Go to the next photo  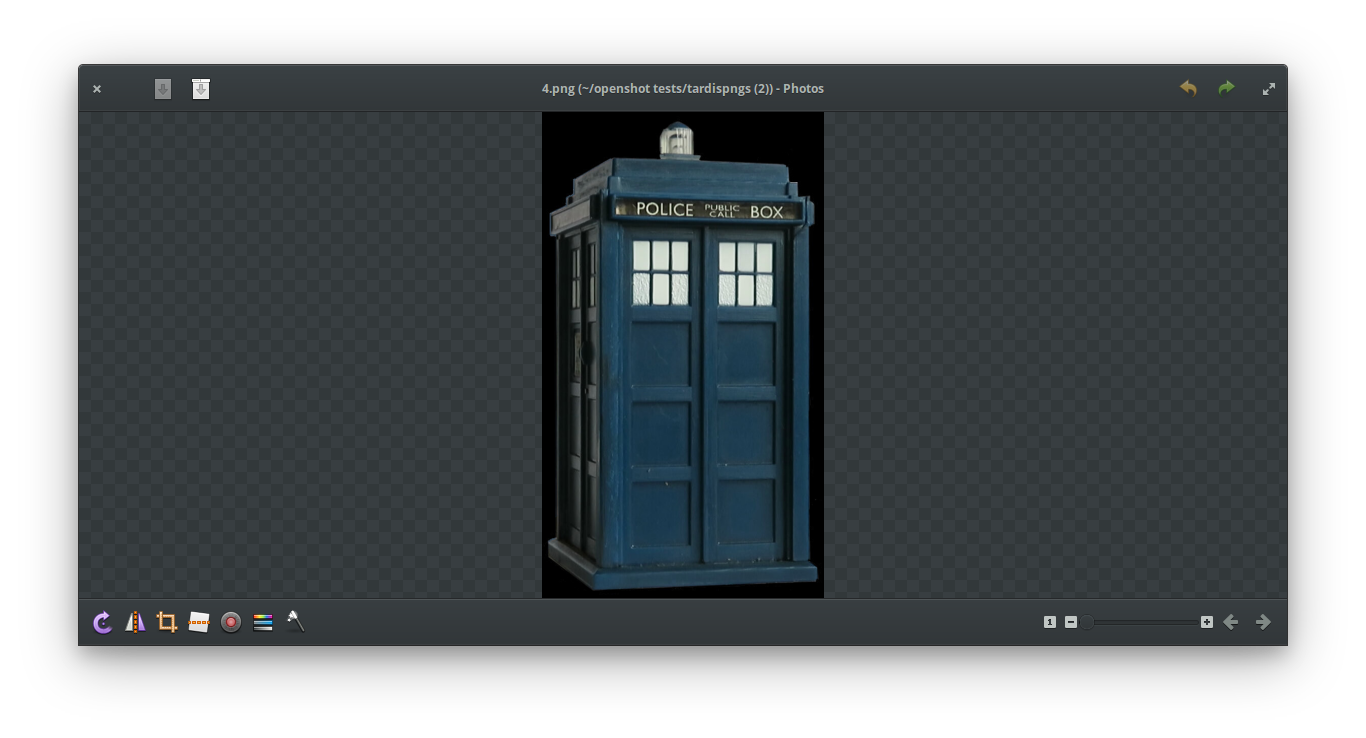(x=1263, y=622)
